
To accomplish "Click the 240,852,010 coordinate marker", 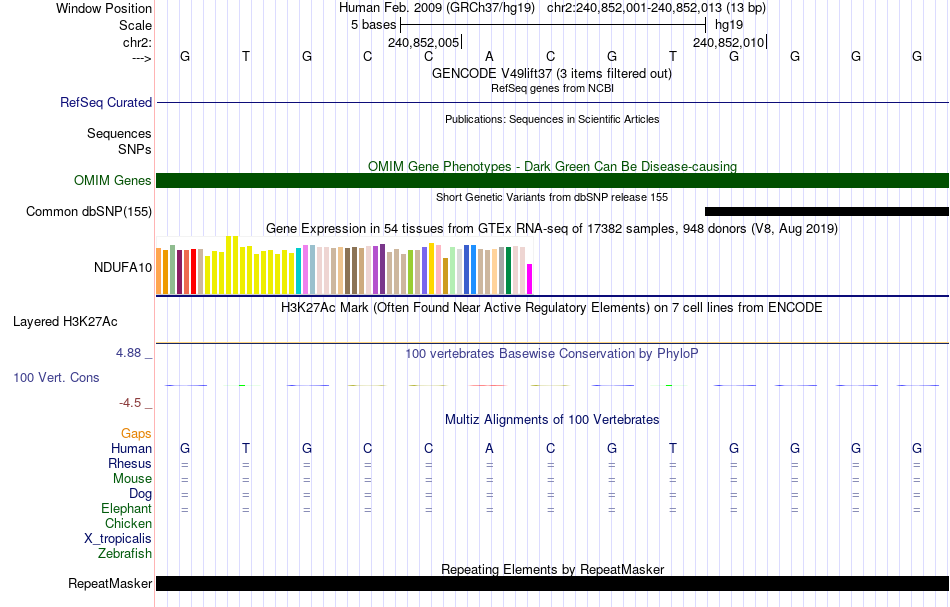I will tap(729, 42).
